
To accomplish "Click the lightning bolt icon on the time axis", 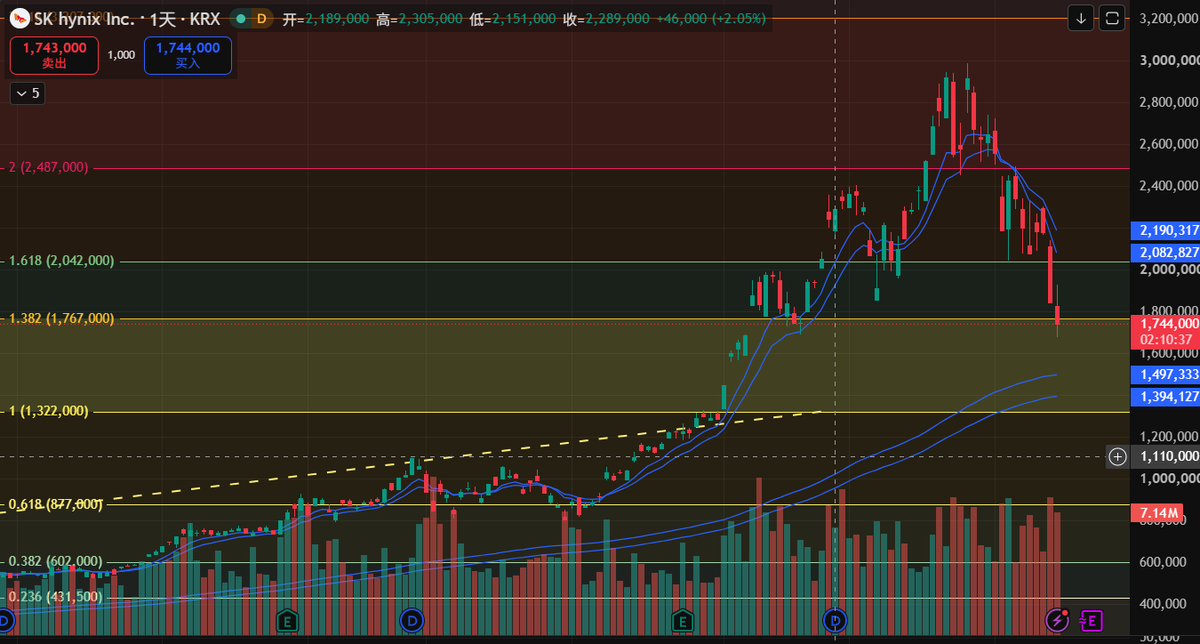I will pyautogui.click(x=1059, y=621).
